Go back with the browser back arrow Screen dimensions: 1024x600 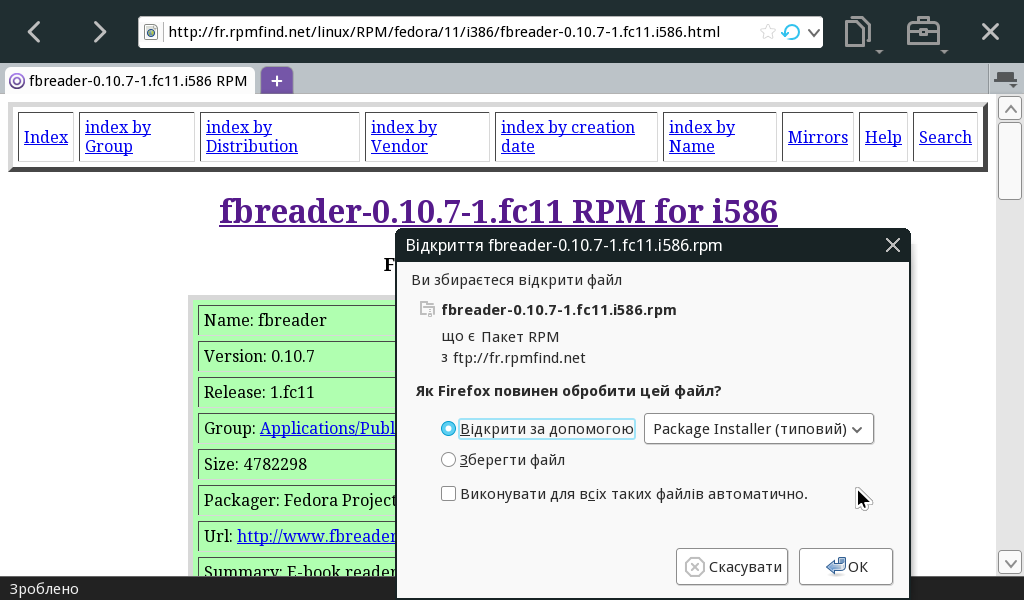35,31
